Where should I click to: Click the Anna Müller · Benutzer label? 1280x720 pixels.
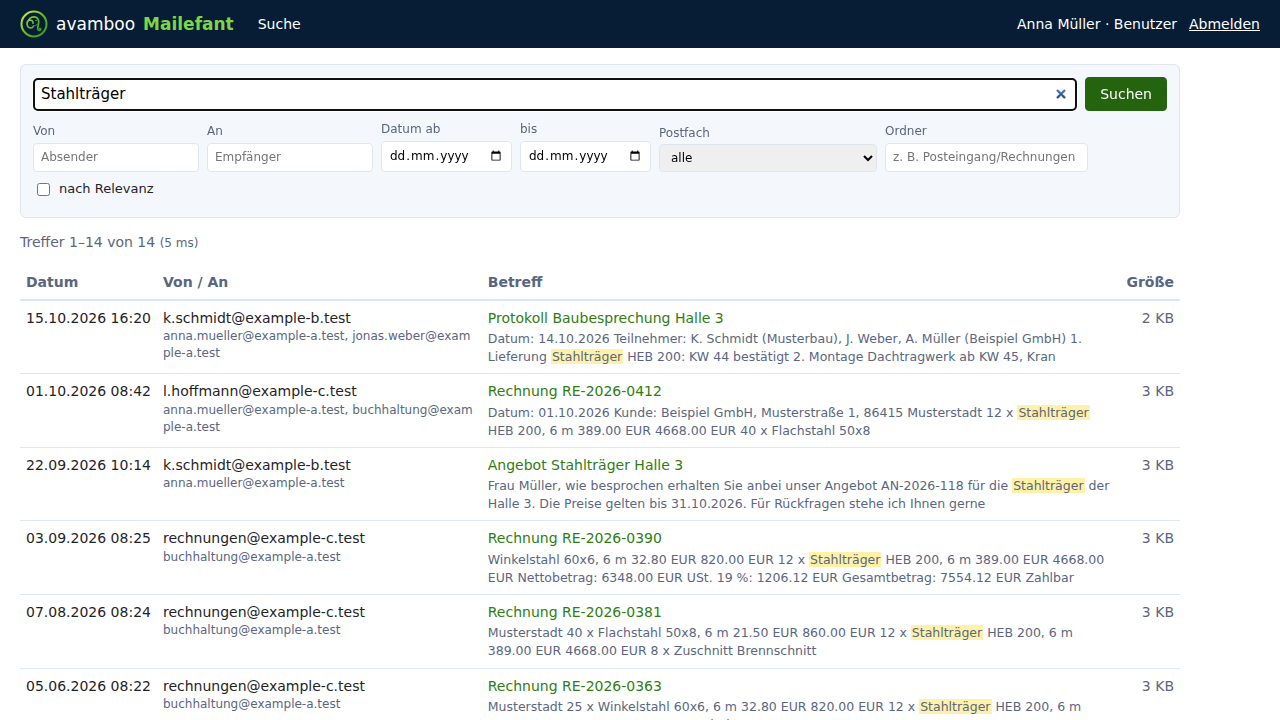(1097, 24)
